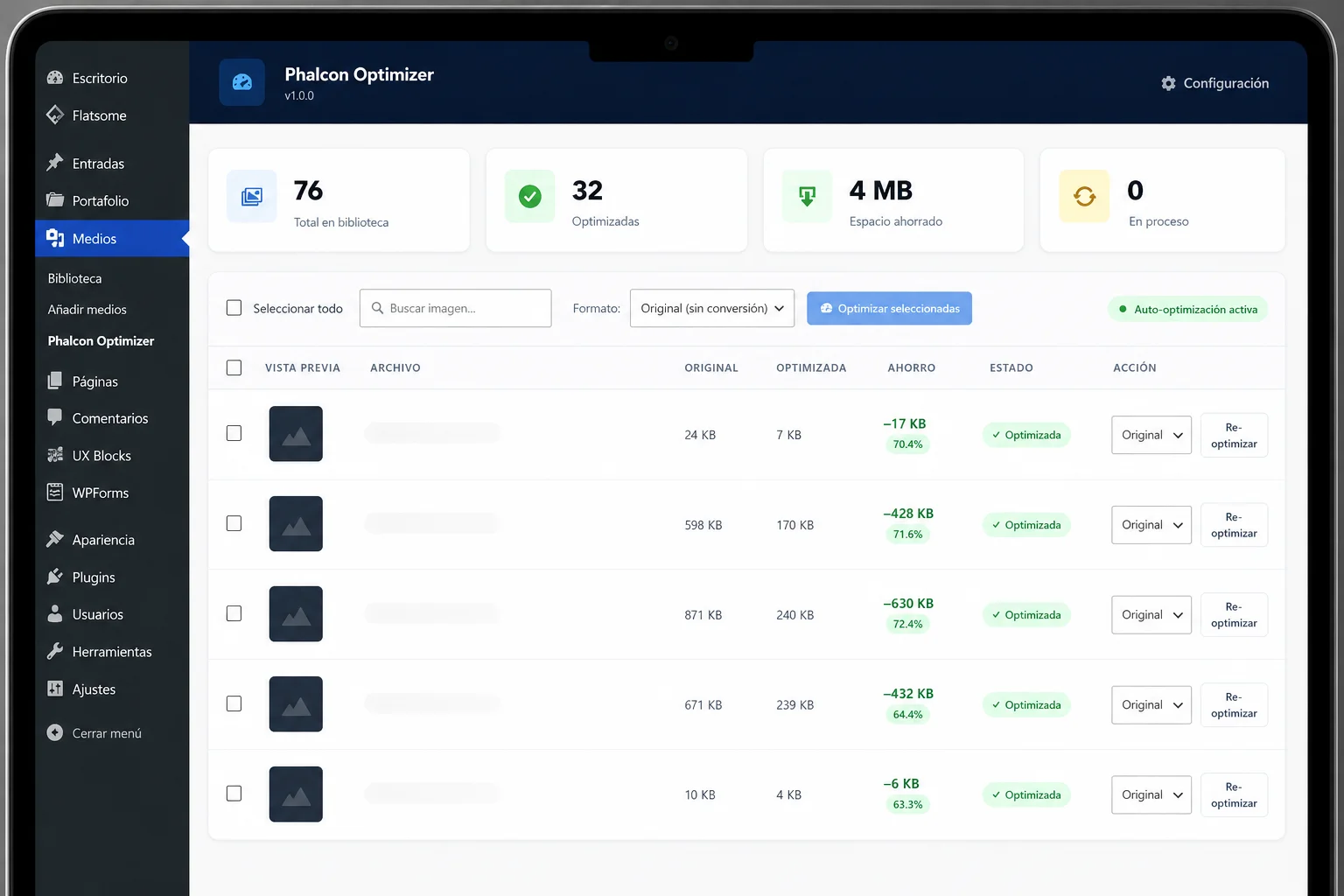Viewport: 1344px width, 896px height.
Task: Open the Formato conversion dropdown
Action: [x=712, y=308]
